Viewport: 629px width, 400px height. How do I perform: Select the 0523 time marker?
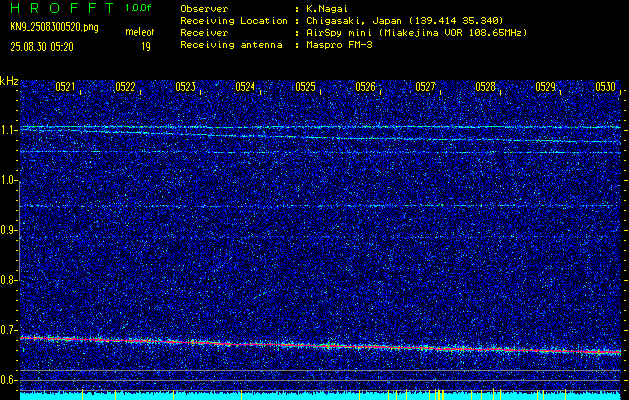185,87
